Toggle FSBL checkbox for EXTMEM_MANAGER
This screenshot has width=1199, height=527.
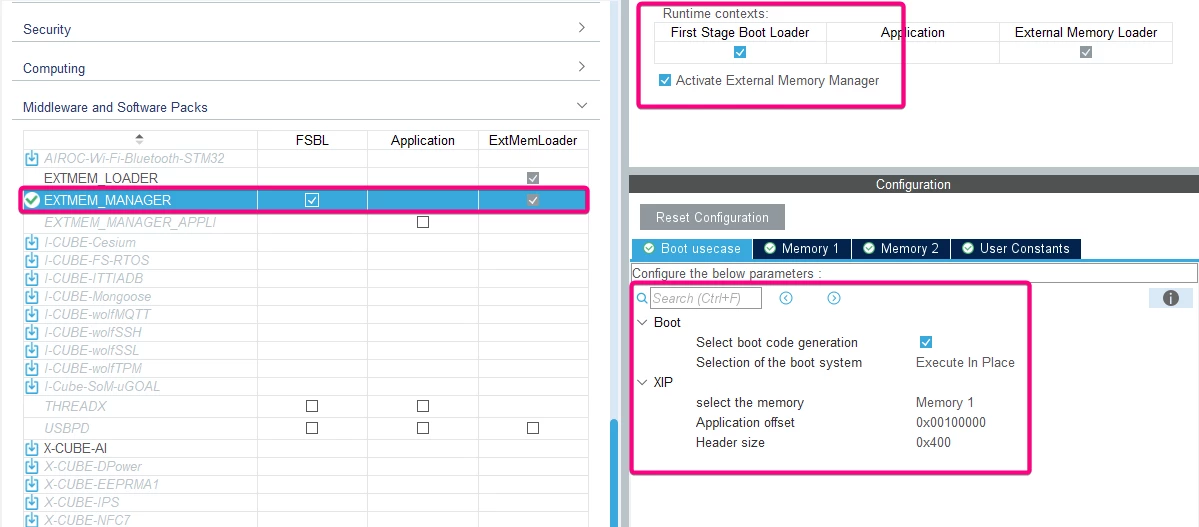[x=312, y=200]
